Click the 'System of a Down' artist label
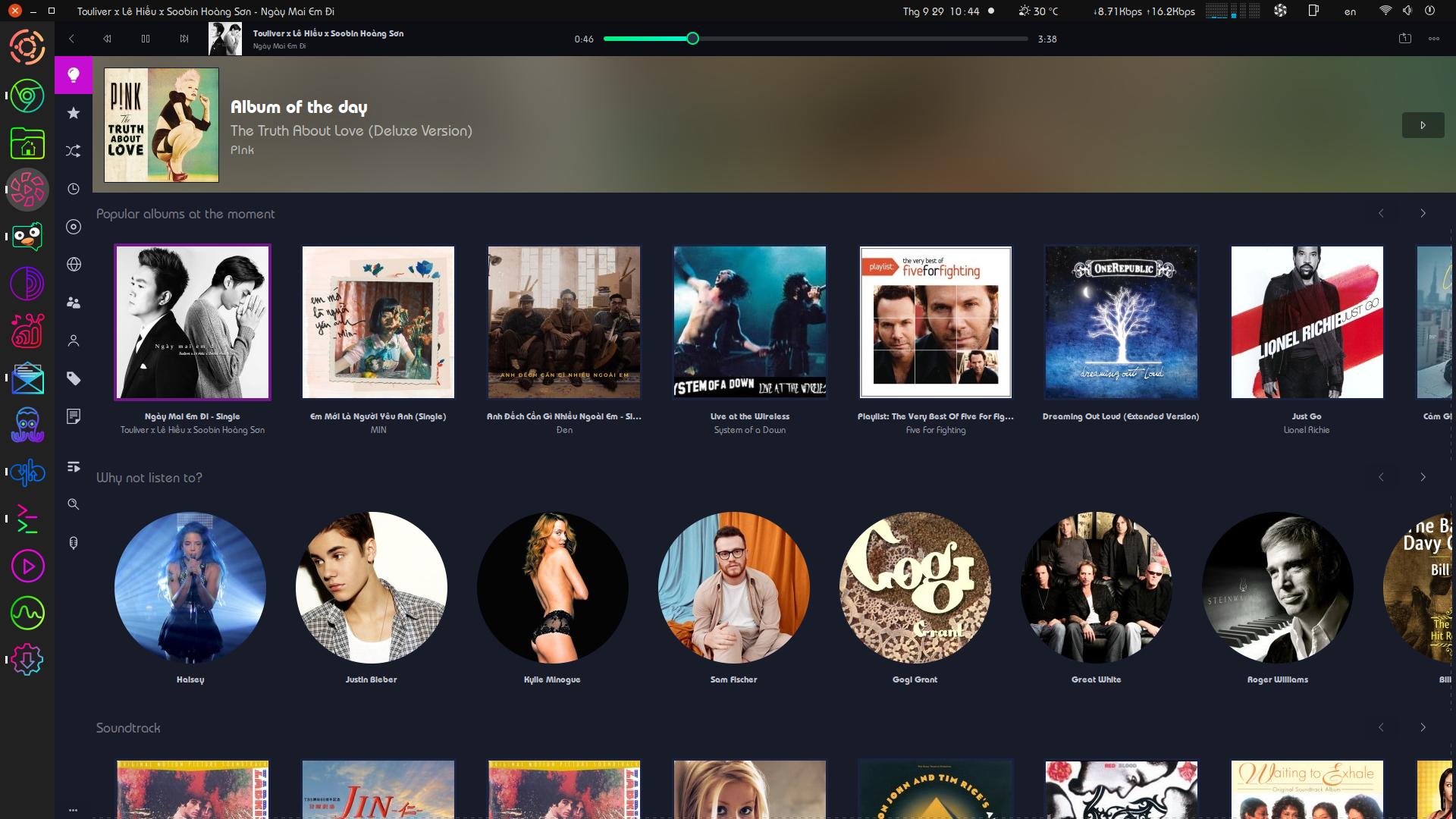Image resolution: width=1456 pixels, height=819 pixels. [750, 430]
